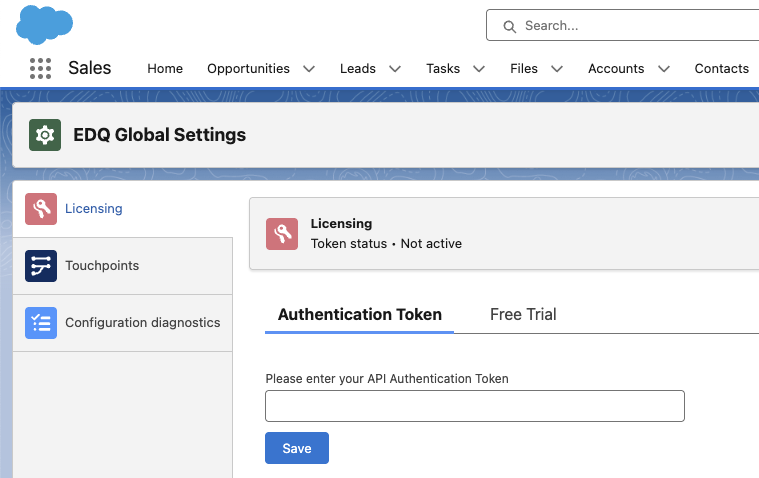
Task: Click the EDQ Global Settings gear icon
Action: (x=45, y=135)
